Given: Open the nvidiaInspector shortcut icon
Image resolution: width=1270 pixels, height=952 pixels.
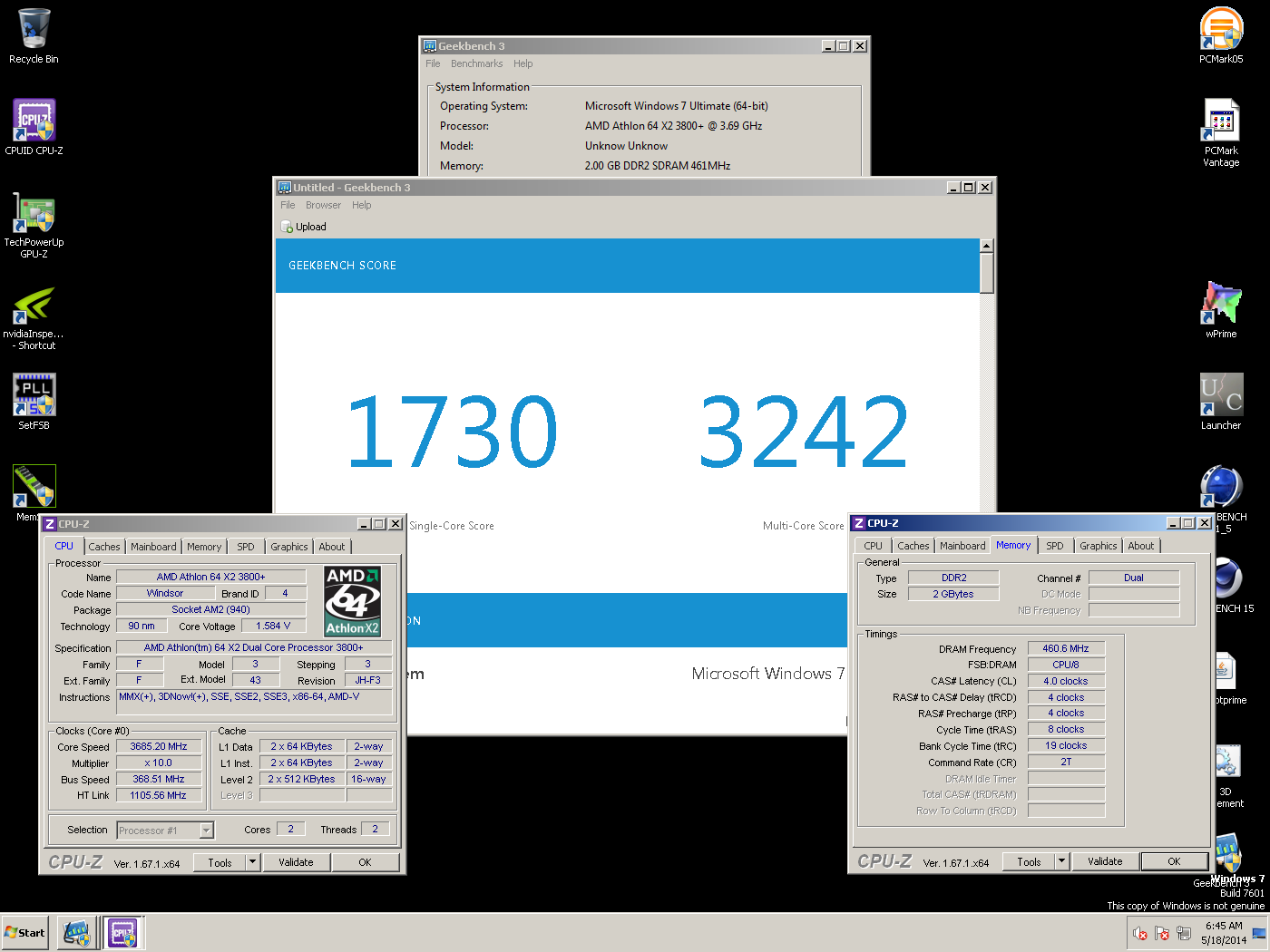Looking at the screenshot, I should click(34, 317).
